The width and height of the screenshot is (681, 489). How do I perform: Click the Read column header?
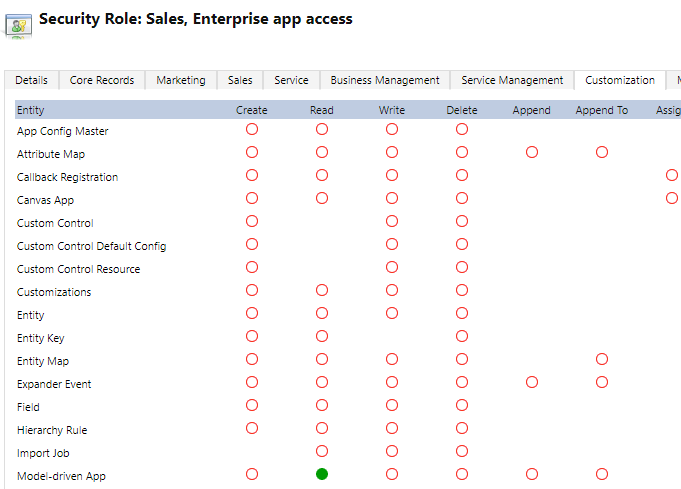[x=322, y=110]
